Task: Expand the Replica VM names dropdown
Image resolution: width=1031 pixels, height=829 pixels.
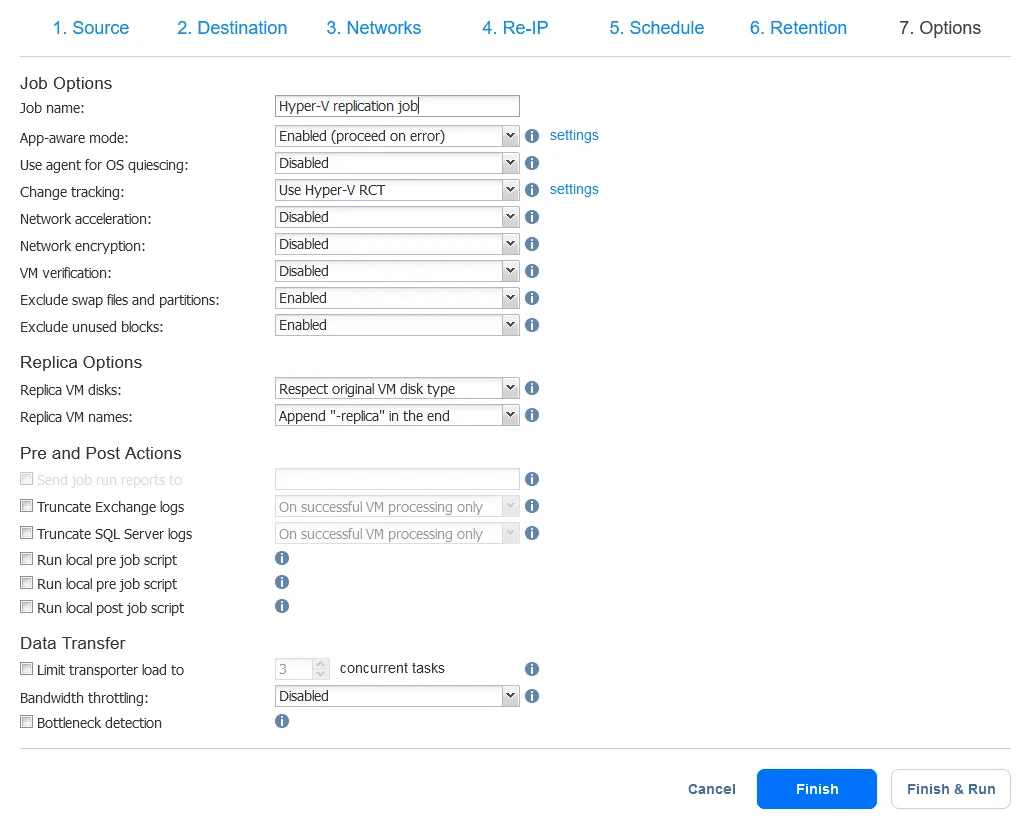Action: [397, 416]
